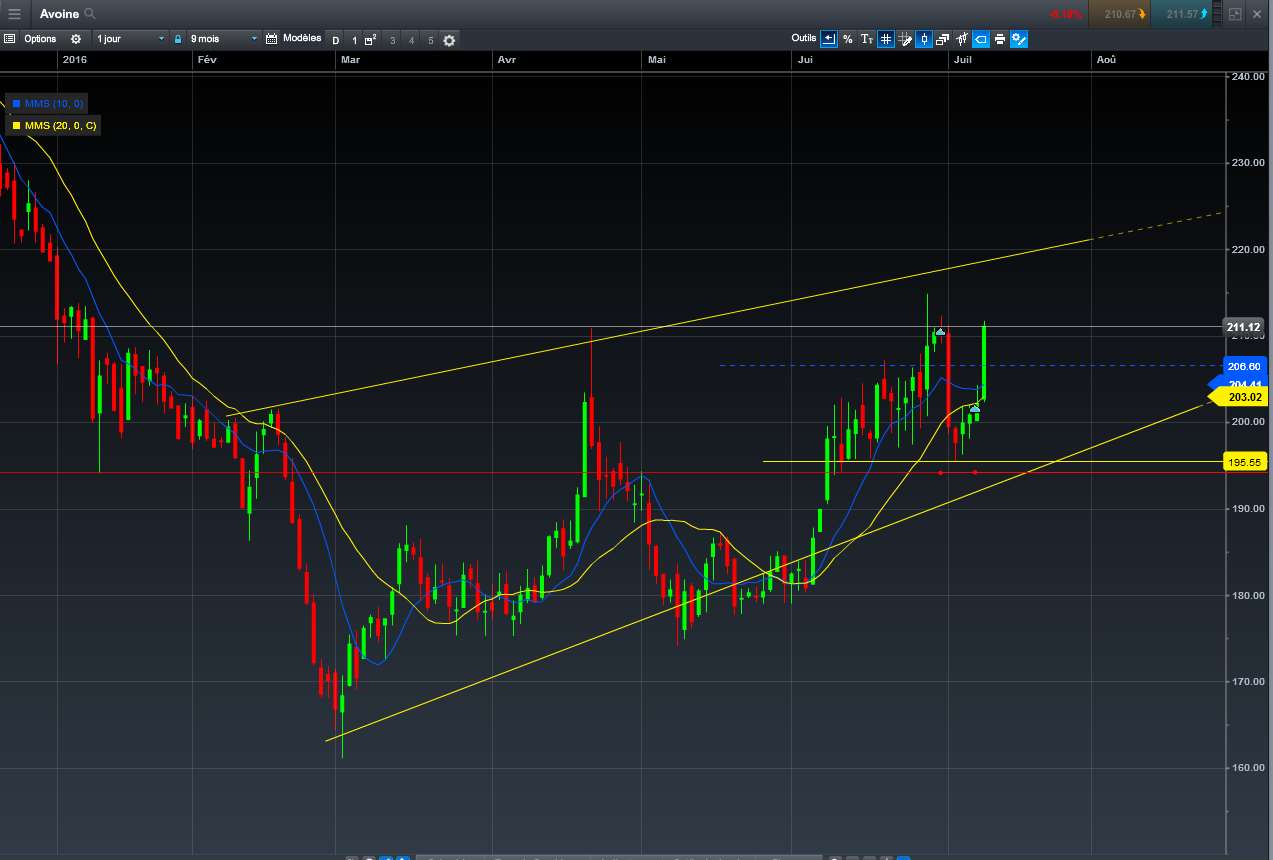1273x860 pixels.
Task: Click the search magnifier next to Avoine
Action: pos(90,14)
